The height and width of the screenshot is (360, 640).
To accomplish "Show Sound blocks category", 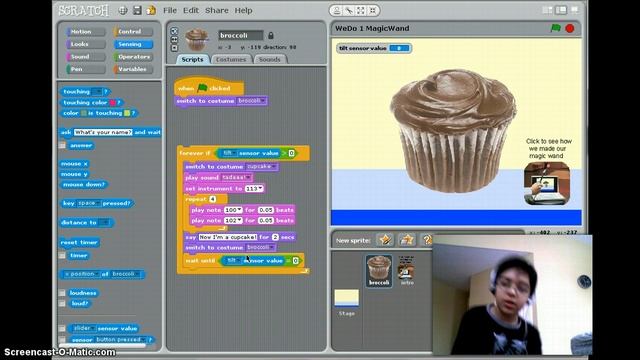I will click(86, 57).
